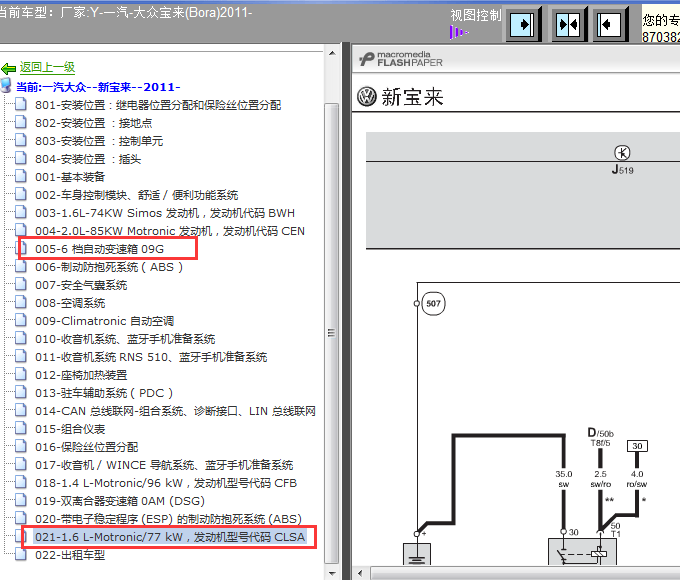Open 009-Climatronic 自动空调 document

tap(105, 321)
